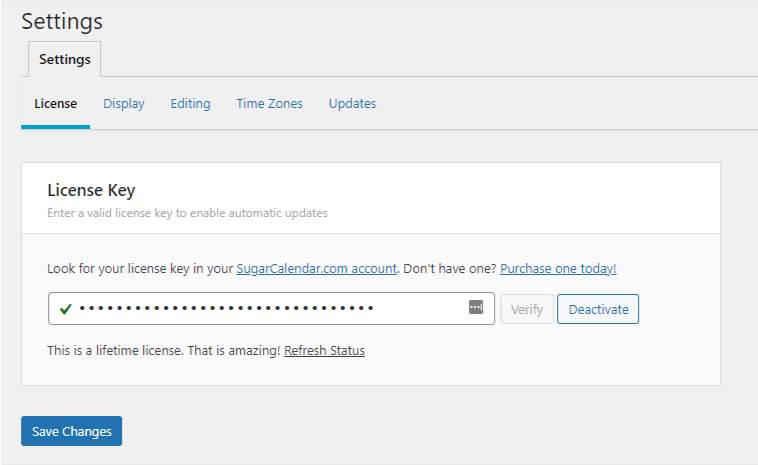Image resolution: width=758 pixels, height=465 pixels.
Task: Open the Time Zones tab
Action: click(x=269, y=104)
